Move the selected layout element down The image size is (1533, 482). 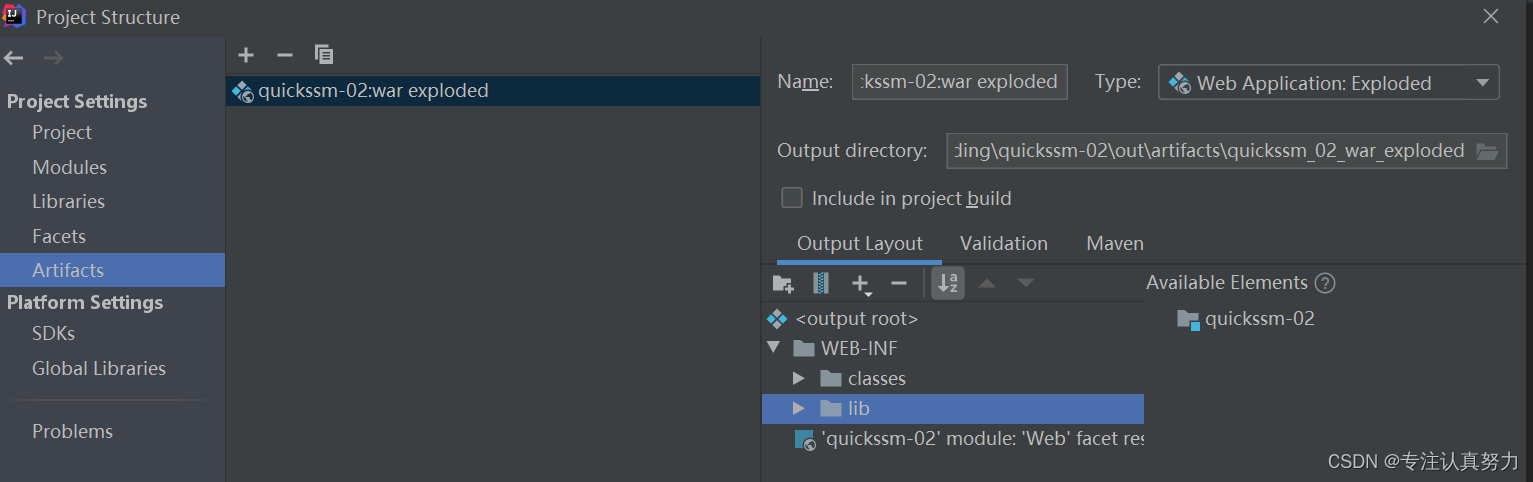1026,284
